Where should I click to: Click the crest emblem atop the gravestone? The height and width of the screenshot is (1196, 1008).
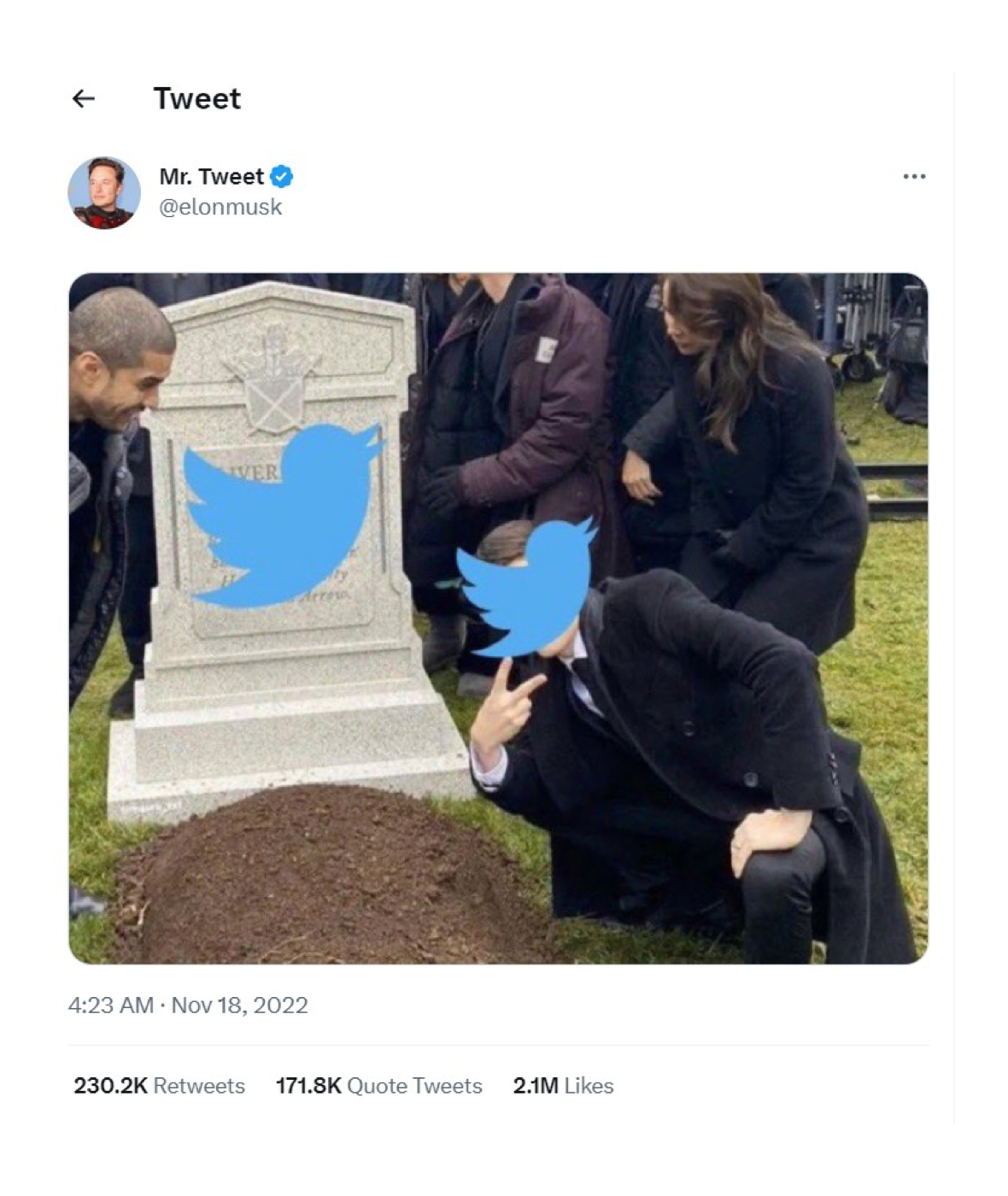point(273,382)
